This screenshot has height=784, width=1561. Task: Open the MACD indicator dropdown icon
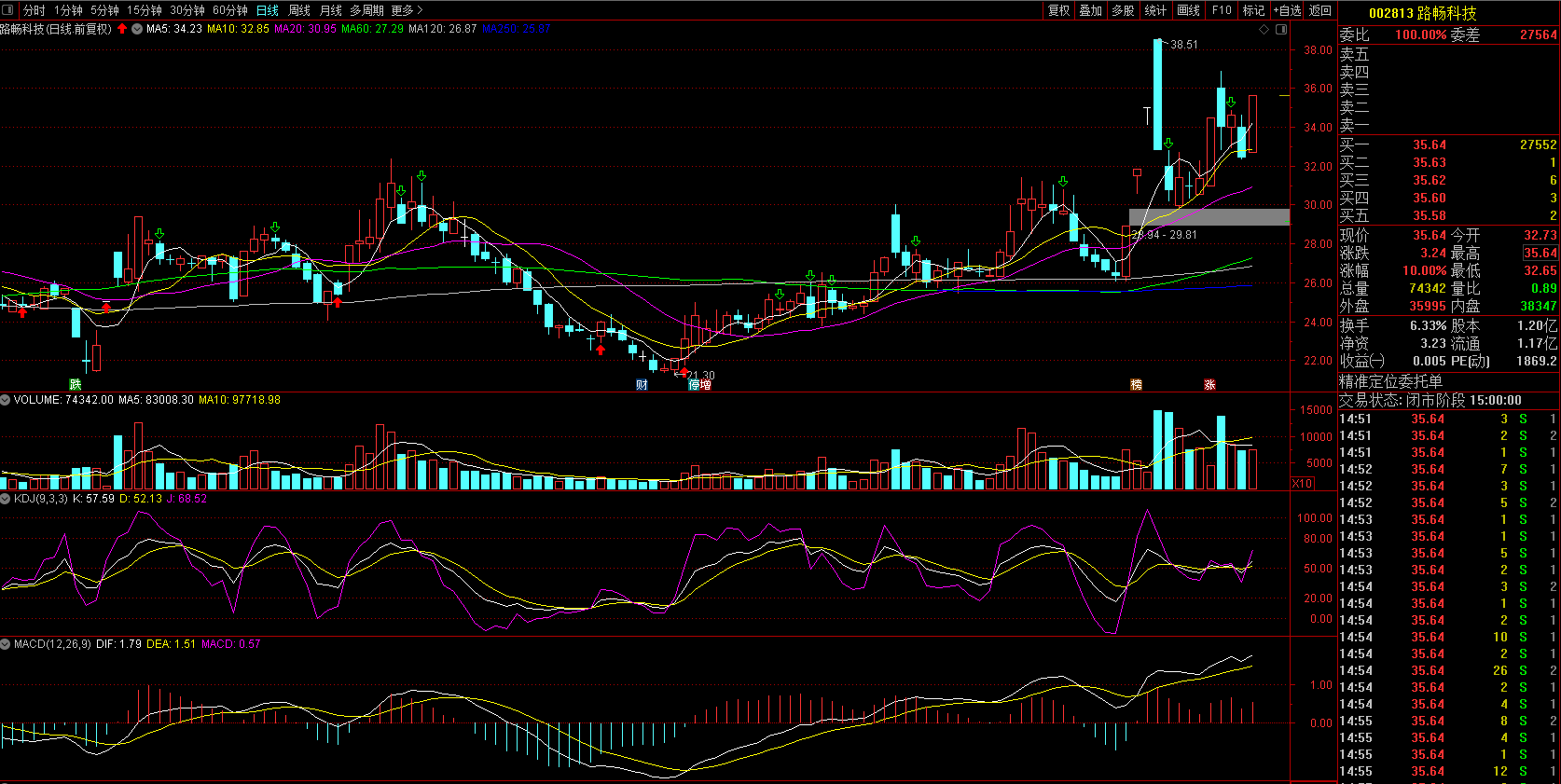[x=6, y=644]
